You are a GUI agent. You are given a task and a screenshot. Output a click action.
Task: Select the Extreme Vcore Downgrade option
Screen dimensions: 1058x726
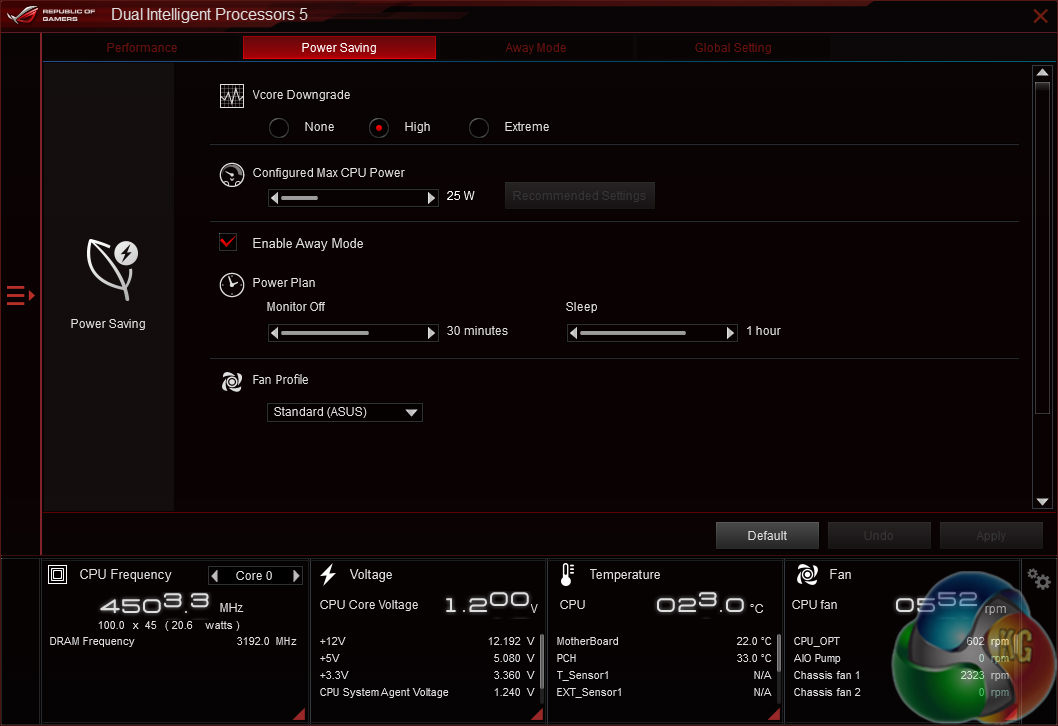pos(479,127)
